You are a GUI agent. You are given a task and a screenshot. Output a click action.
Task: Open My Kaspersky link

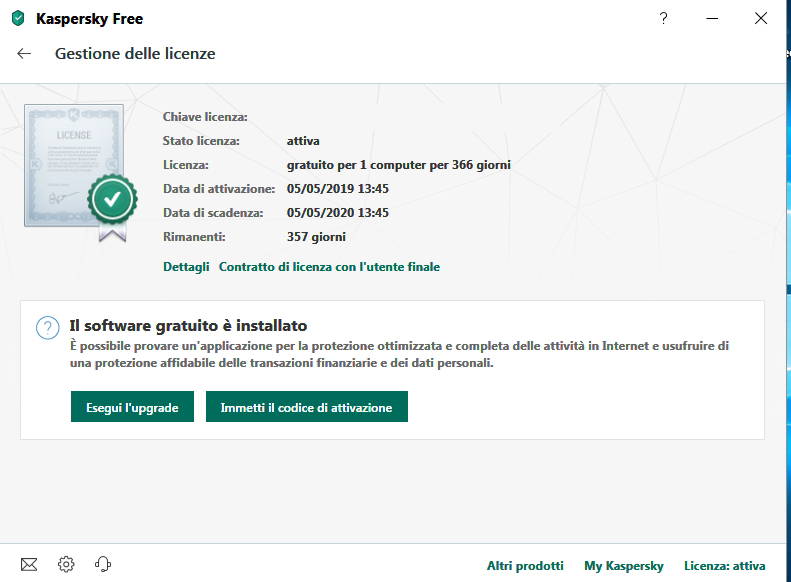tap(624, 566)
